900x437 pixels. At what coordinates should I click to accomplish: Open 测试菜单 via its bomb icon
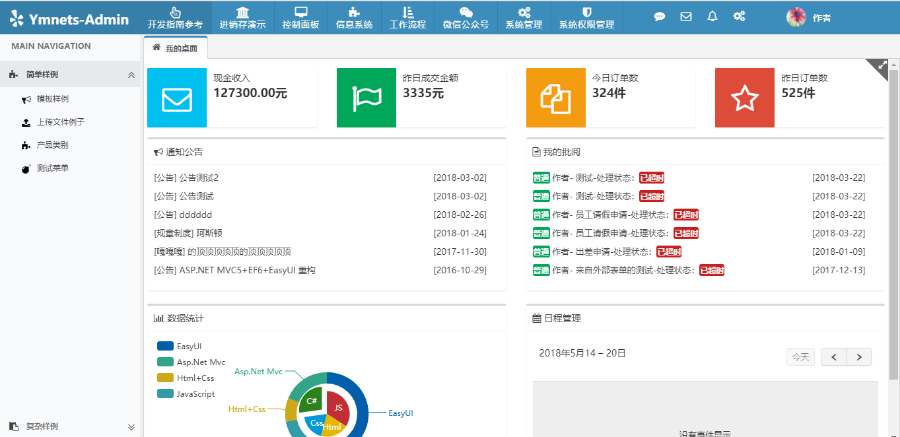[26, 169]
